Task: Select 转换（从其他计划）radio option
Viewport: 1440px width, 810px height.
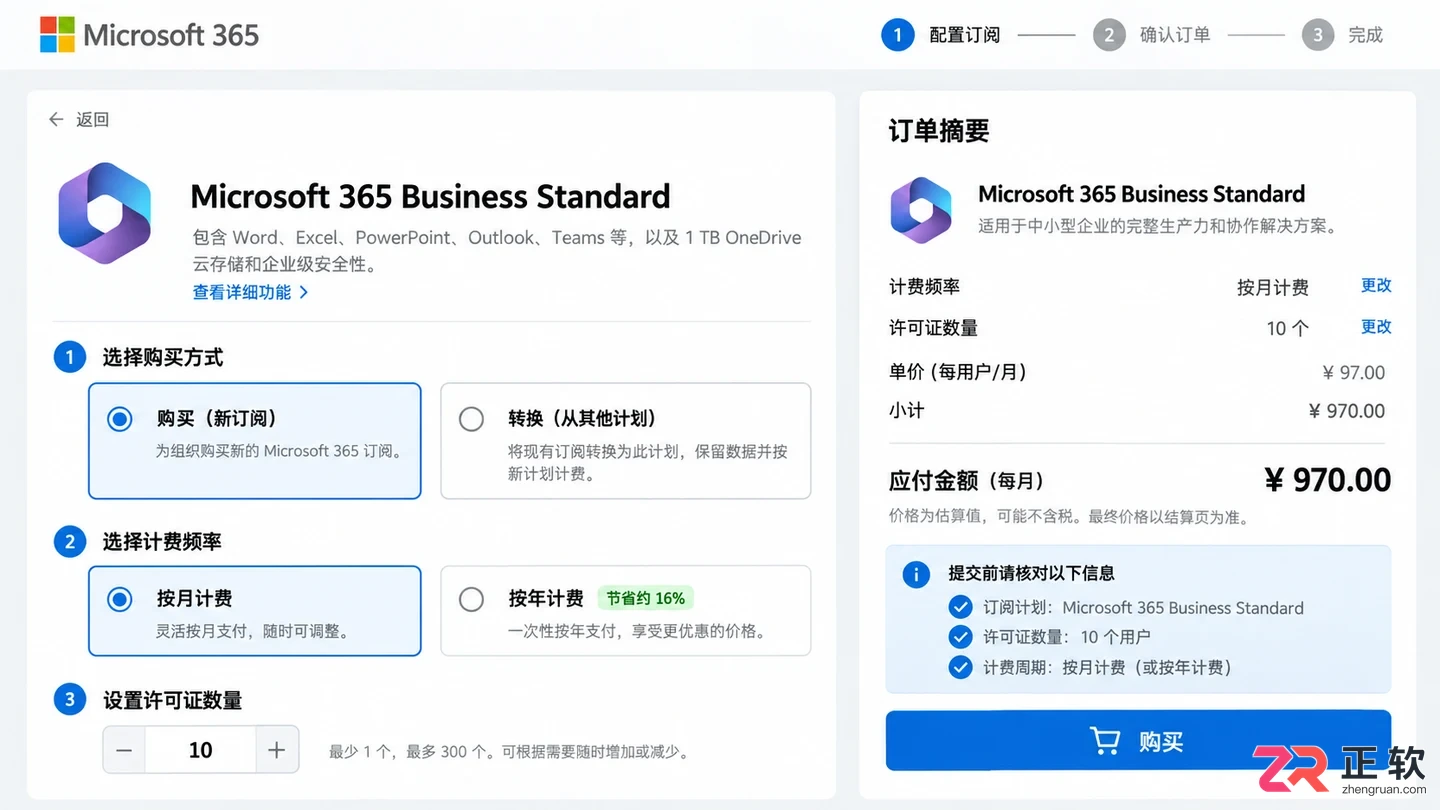Action: (x=471, y=419)
